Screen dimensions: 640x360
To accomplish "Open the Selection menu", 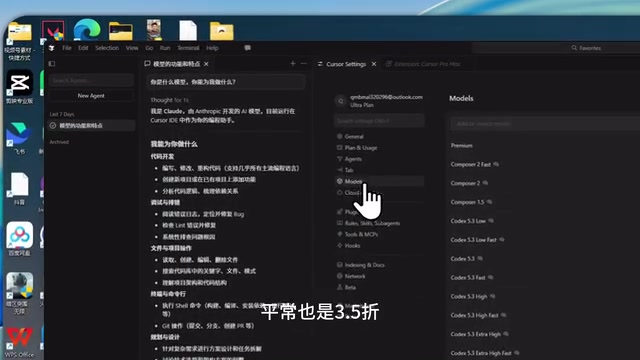I will (x=107, y=48).
